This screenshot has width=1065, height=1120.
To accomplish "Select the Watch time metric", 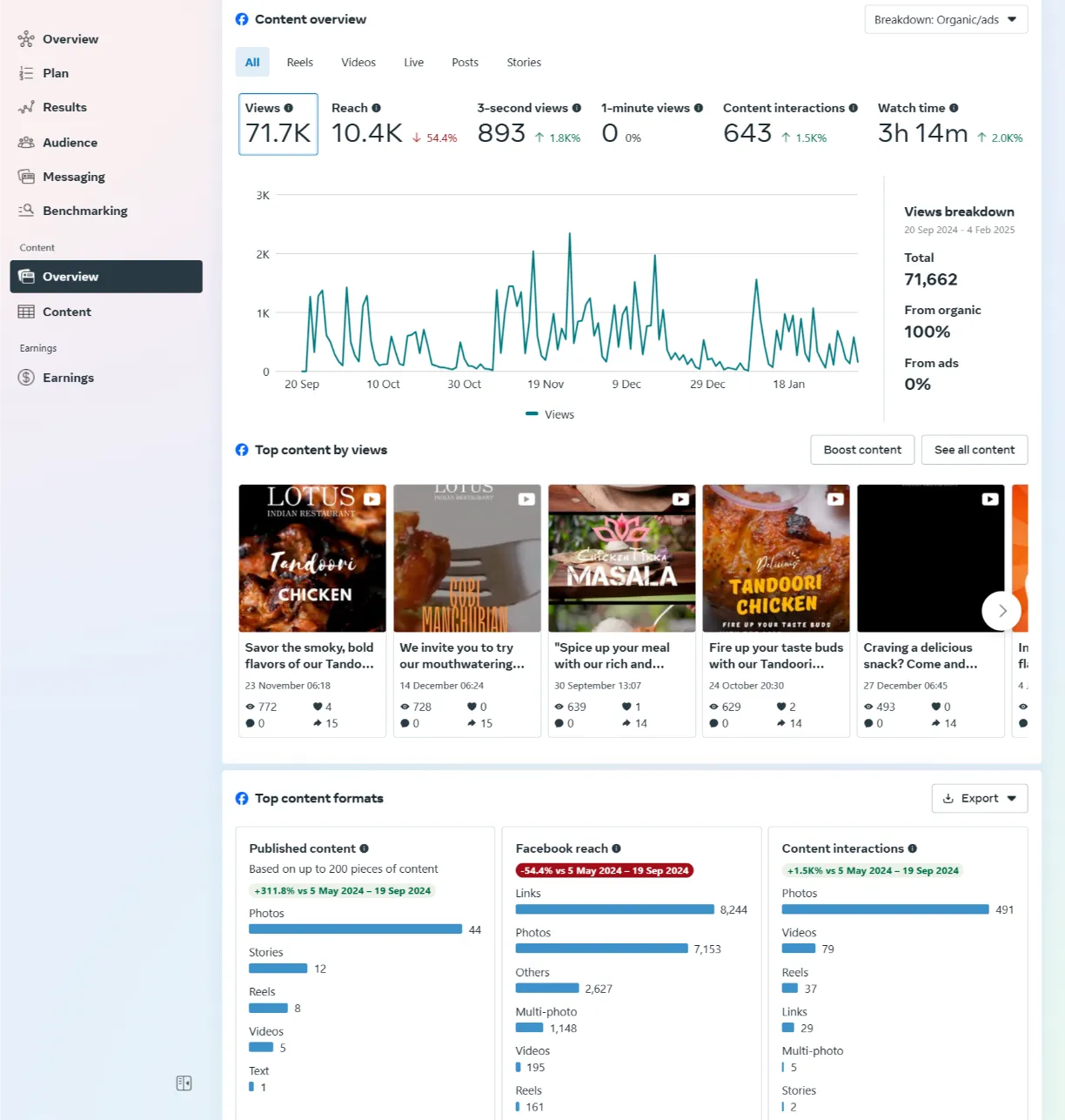I will pyautogui.click(x=950, y=124).
